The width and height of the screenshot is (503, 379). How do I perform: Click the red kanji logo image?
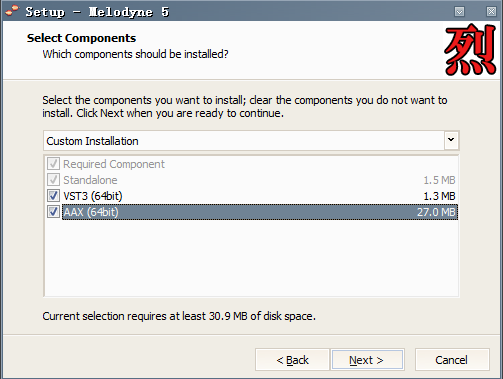470,49
